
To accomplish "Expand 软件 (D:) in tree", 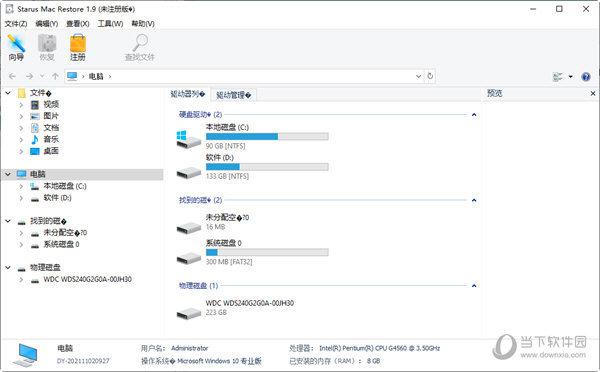I will 21,198.
